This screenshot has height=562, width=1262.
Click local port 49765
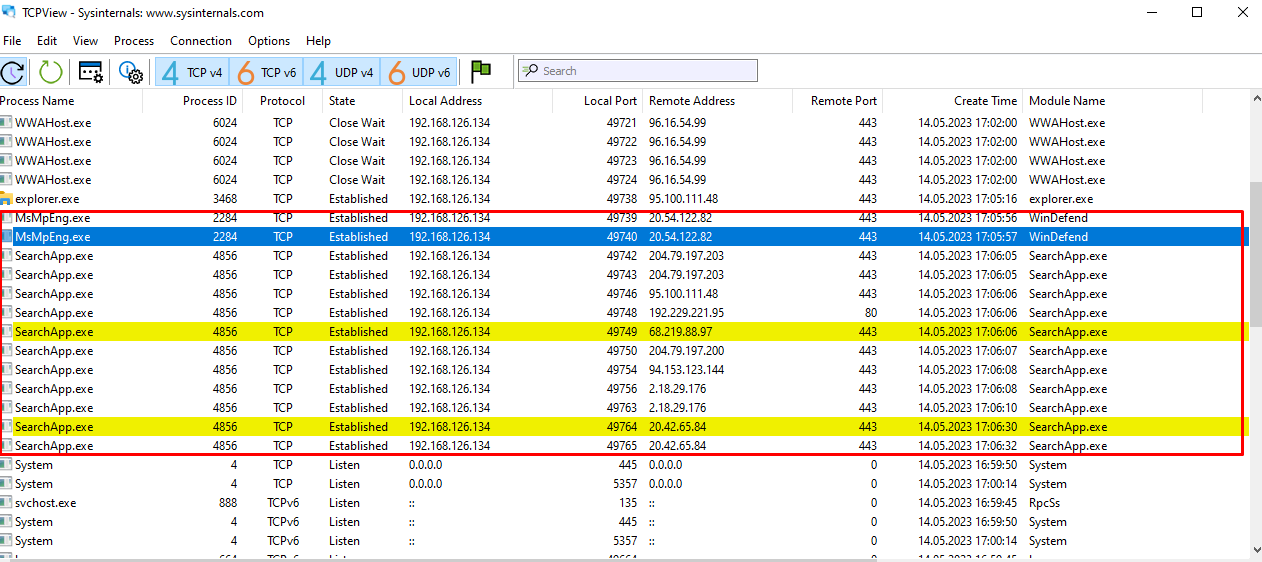620,446
